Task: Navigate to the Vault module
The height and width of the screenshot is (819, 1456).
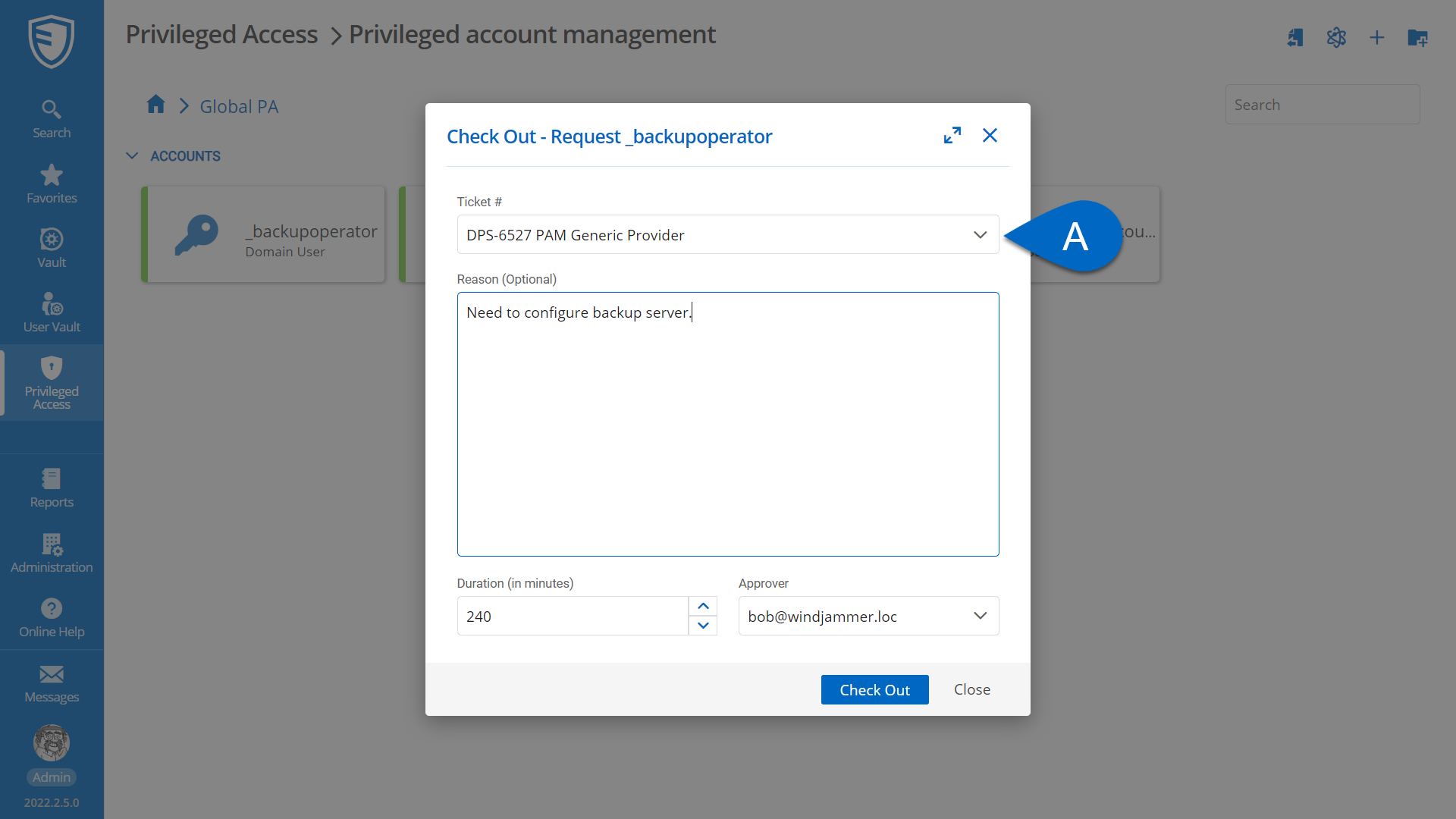Action: (x=51, y=248)
